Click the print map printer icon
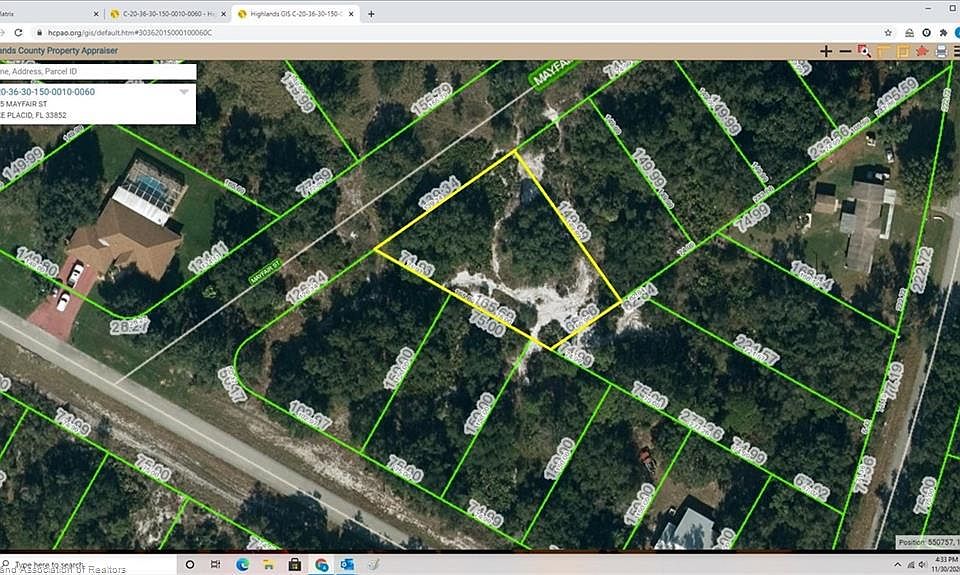Viewport: 960px width, 575px height. point(942,51)
